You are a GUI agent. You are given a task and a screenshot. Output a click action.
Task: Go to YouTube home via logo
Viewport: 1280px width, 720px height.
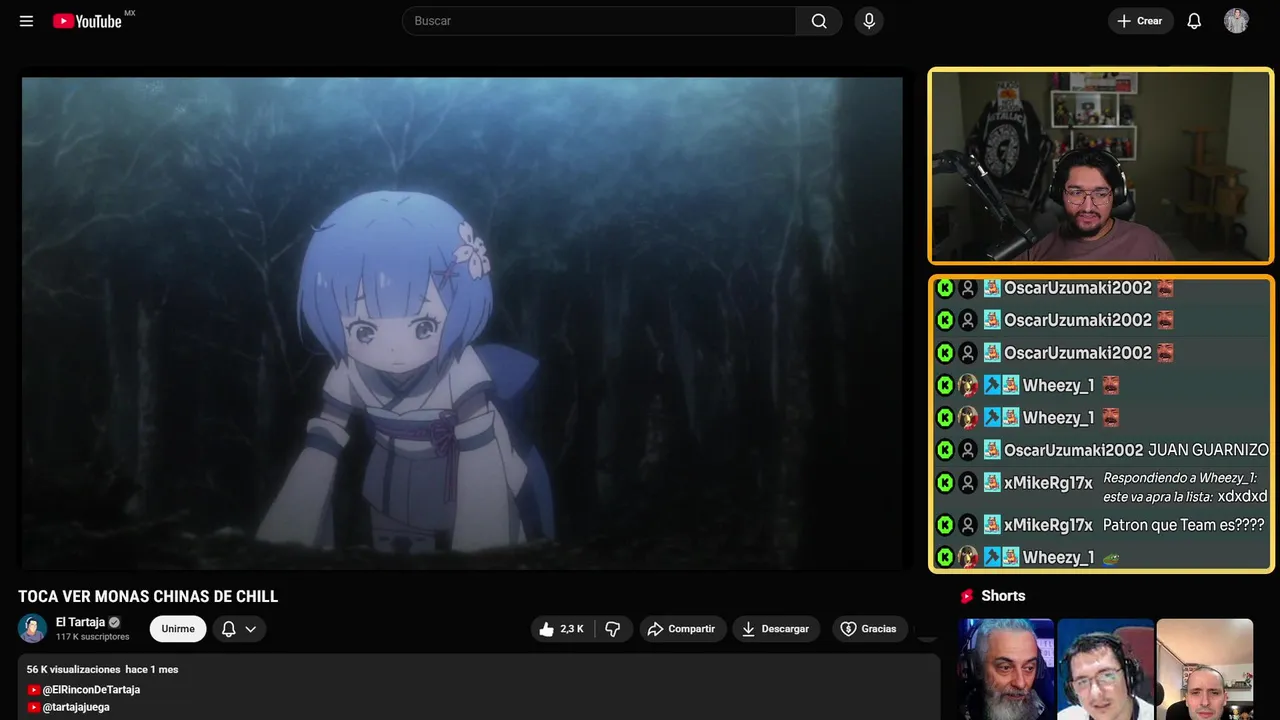(88, 21)
